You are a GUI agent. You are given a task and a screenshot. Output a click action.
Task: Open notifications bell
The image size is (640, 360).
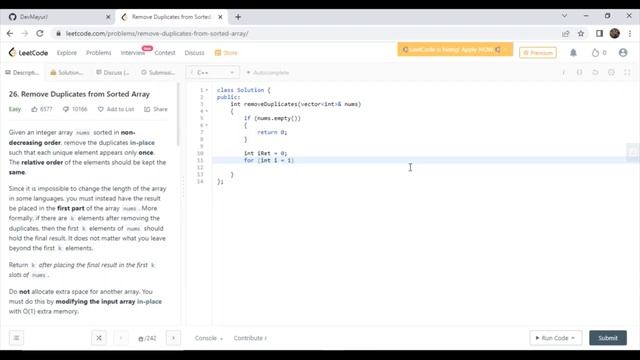coord(573,53)
